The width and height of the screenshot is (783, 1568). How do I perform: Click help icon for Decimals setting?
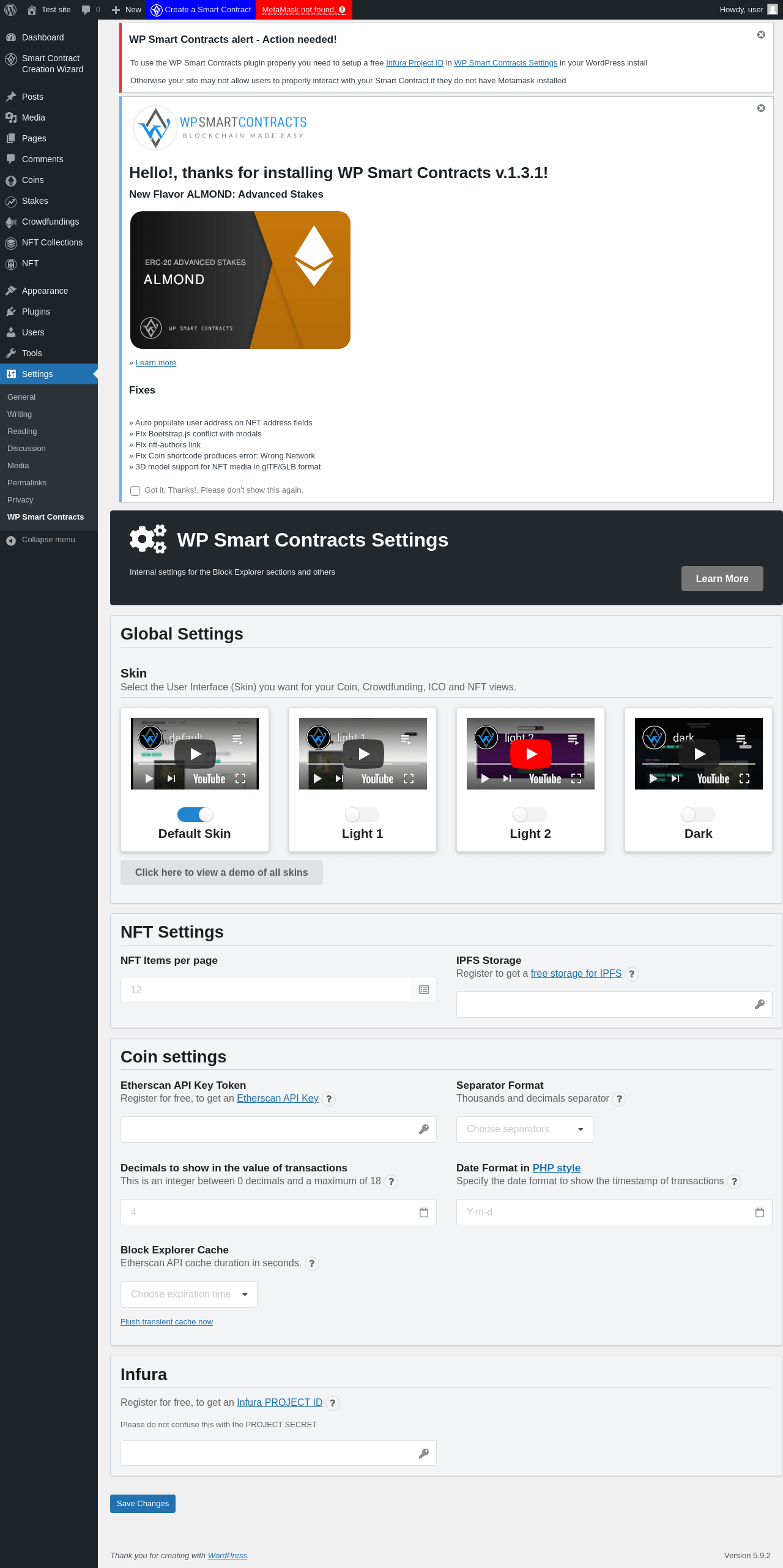point(391,1182)
